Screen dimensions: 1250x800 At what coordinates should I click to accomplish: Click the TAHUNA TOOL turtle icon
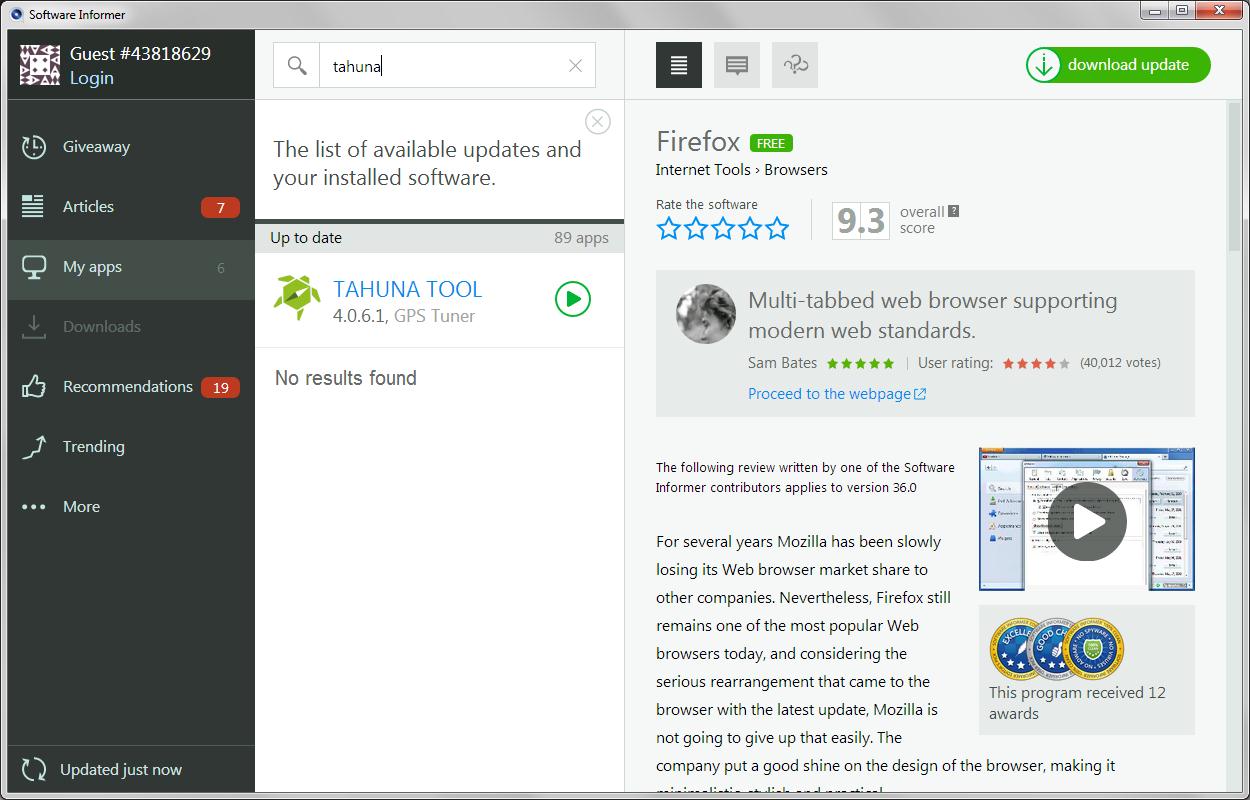coord(297,298)
